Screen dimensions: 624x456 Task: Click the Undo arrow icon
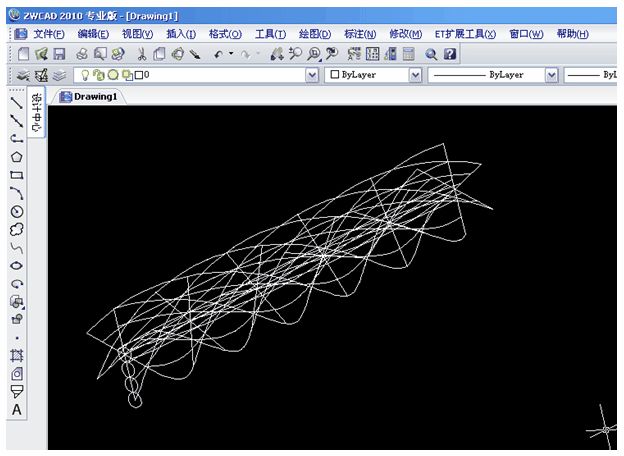pos(218,54)
